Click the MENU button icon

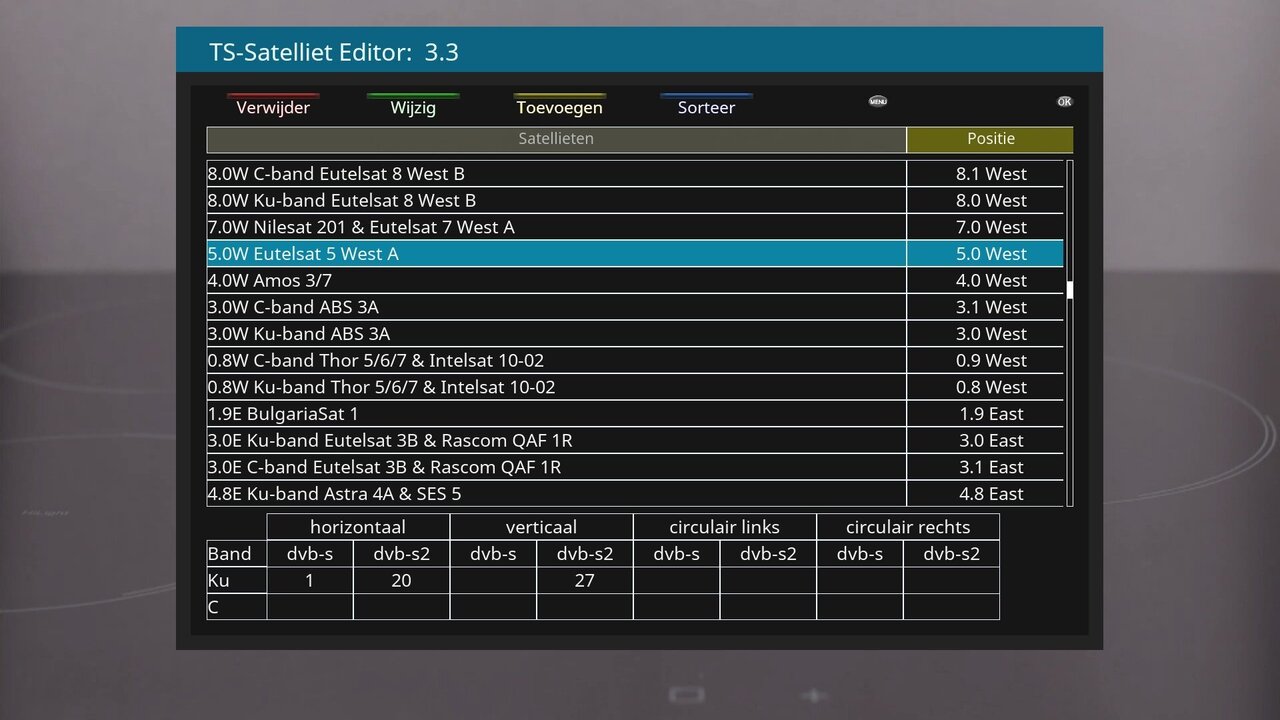(x=878, y=101)
